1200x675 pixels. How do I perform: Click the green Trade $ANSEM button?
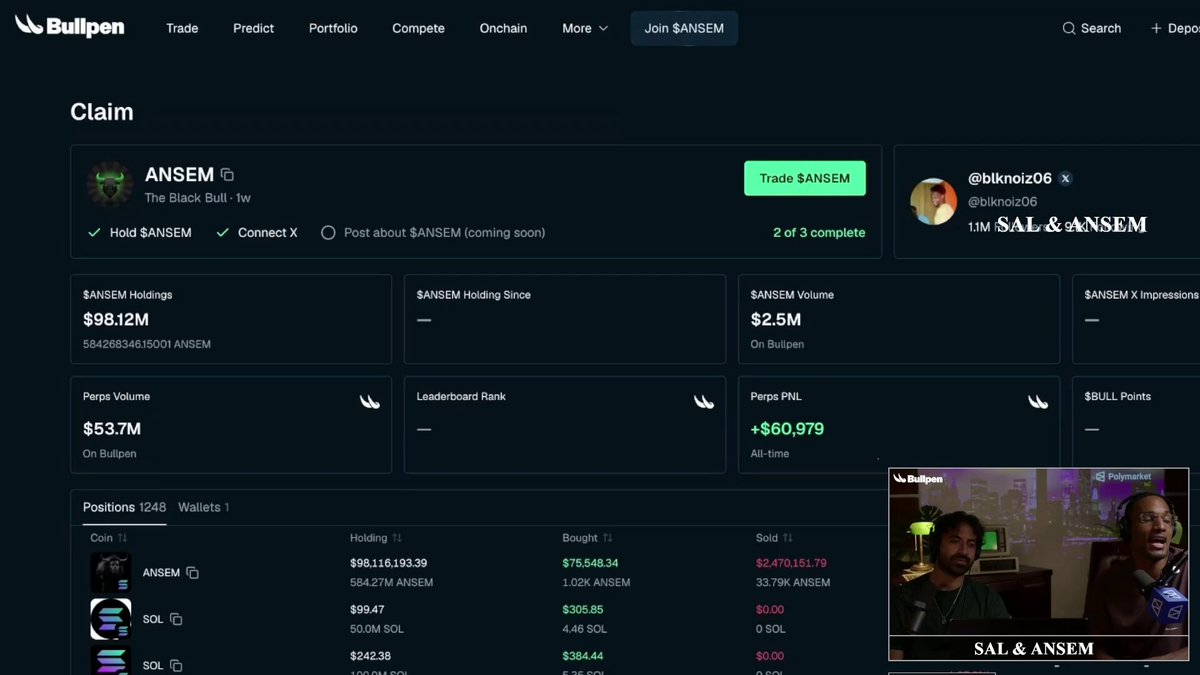805,178
